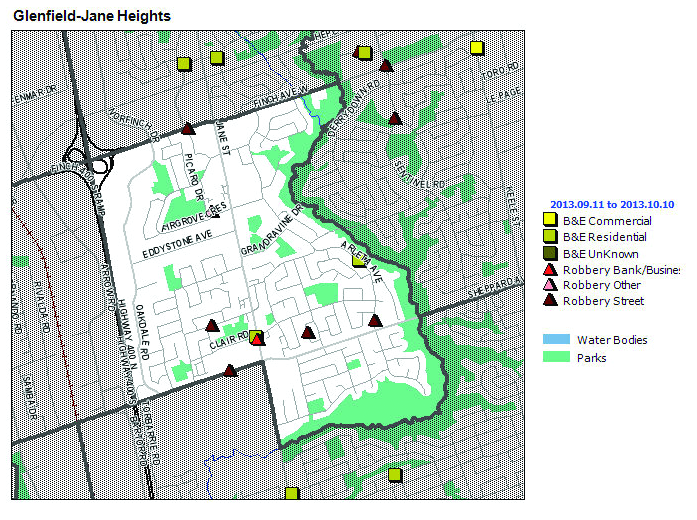Screen dimensions: 697x520
Task: Click the SAMBA DR street label
Action: point(29,398)
